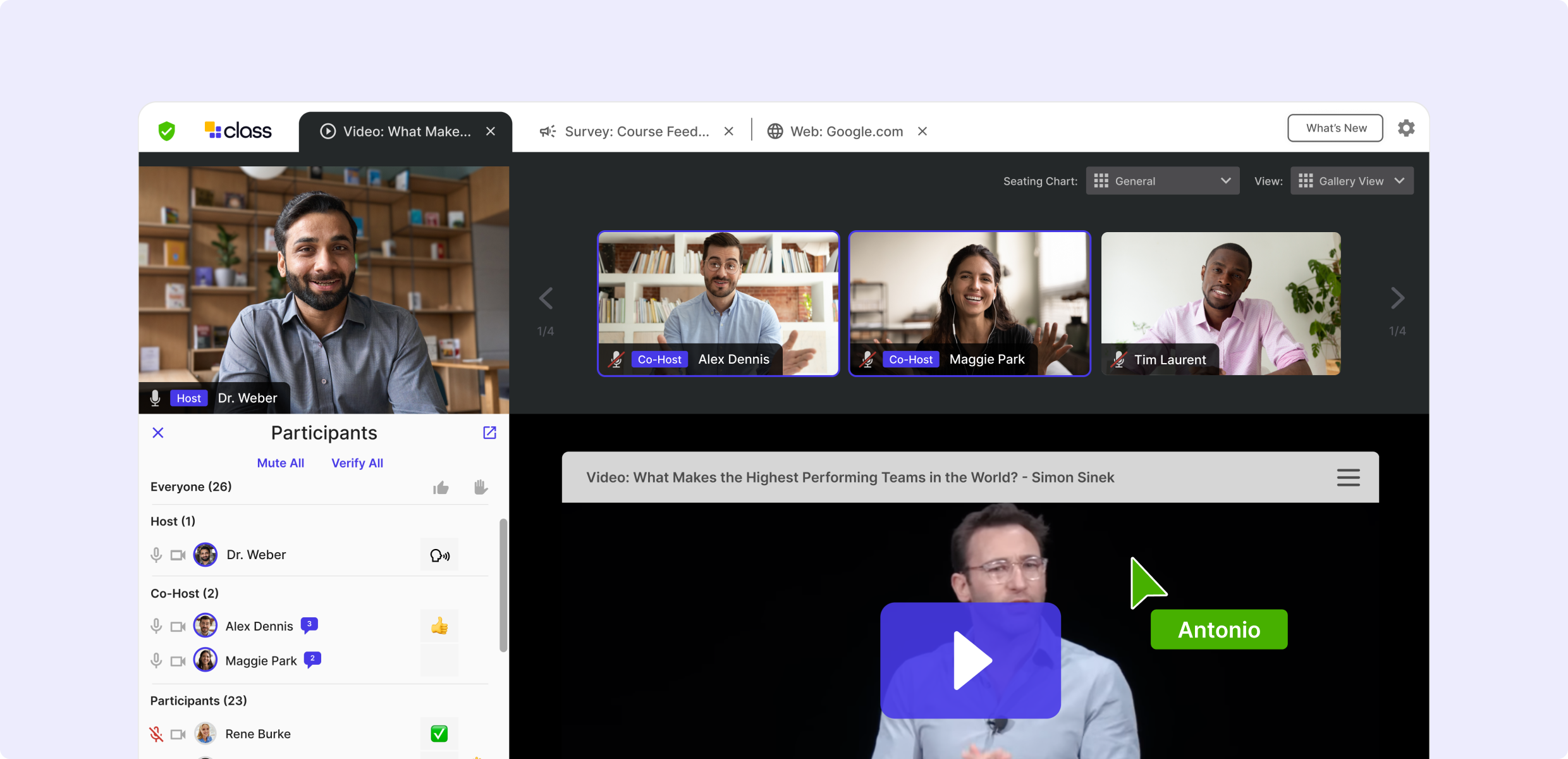
Task: Click the green security shield icon
Action: click(166, 131)
